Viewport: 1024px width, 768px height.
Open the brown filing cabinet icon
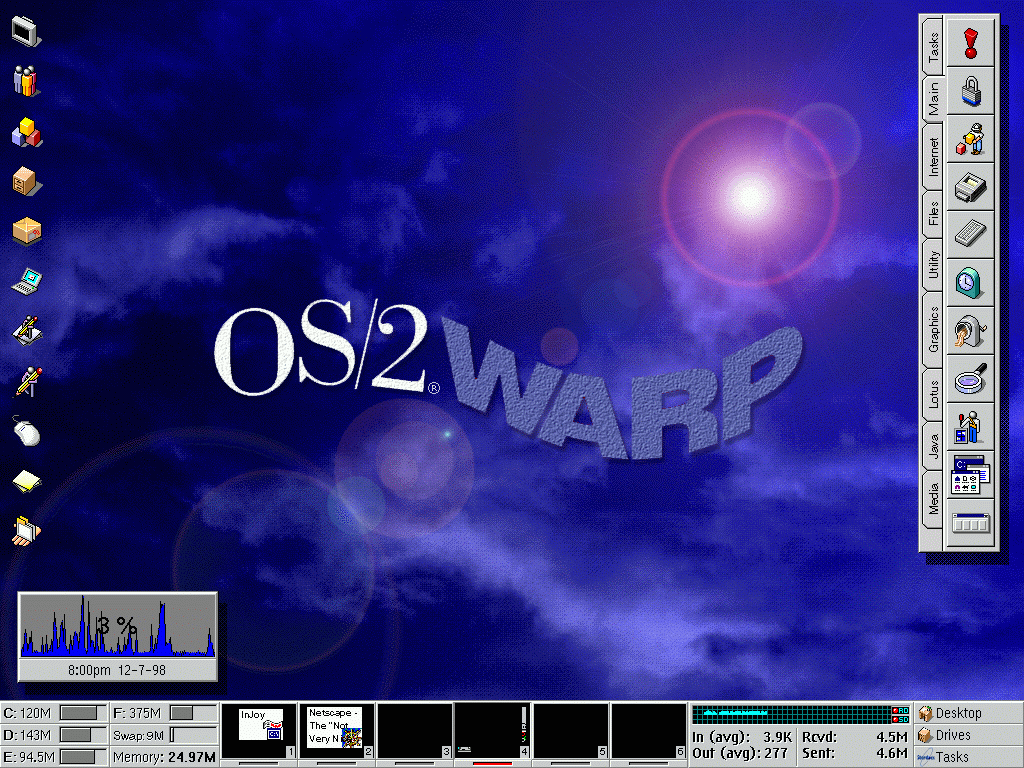tap(27, 181)
